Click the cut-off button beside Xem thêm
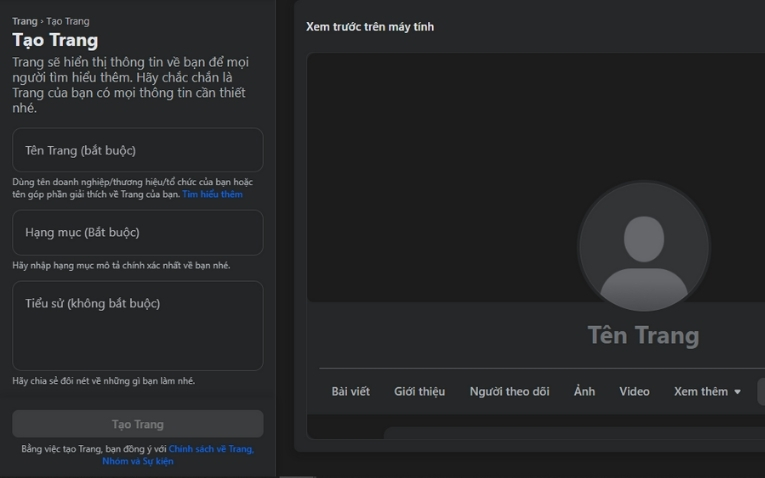Viewport: 765px width, 478px height. (x=760, y=391)
